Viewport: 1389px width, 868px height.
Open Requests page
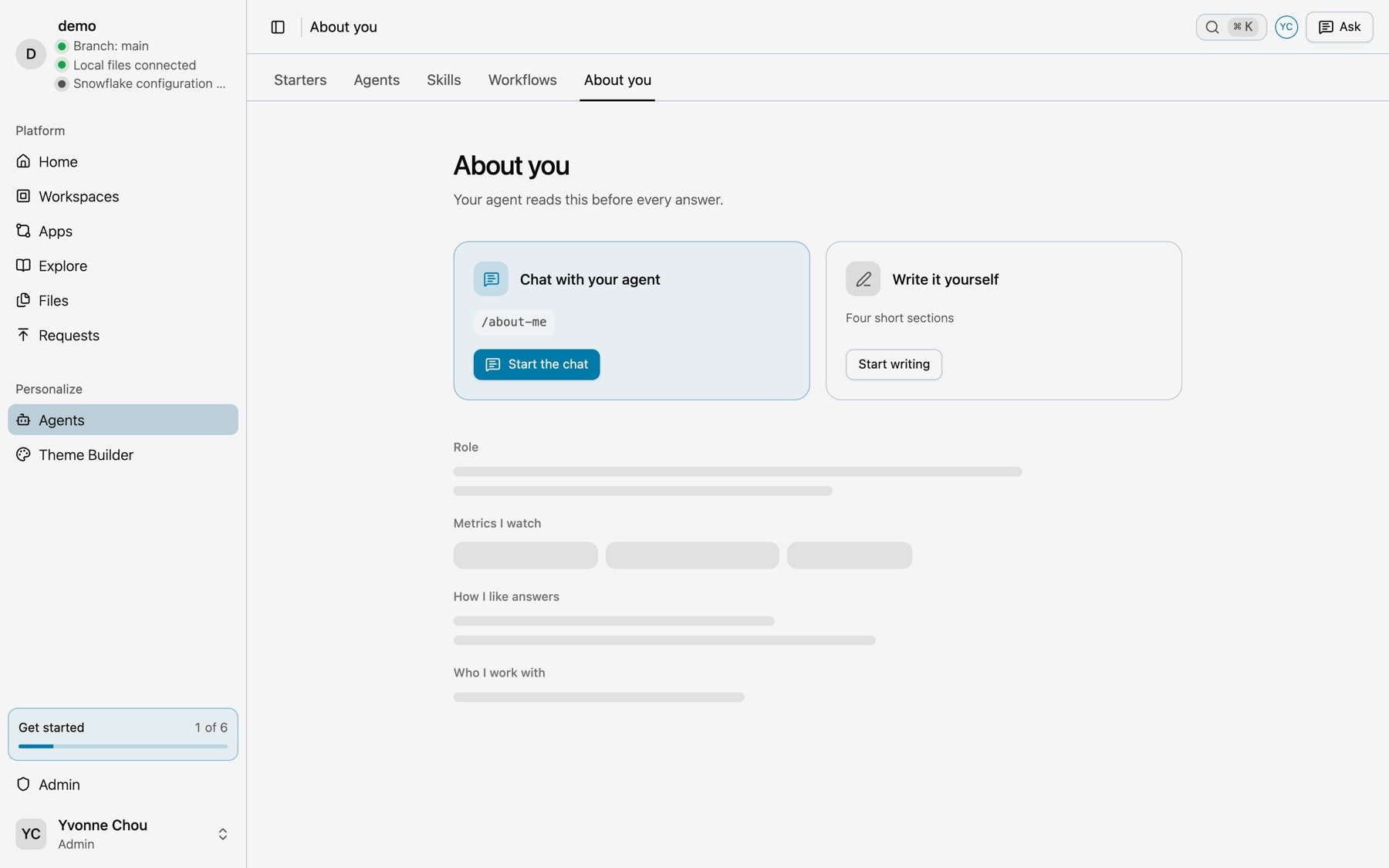[x=123, y=335]
